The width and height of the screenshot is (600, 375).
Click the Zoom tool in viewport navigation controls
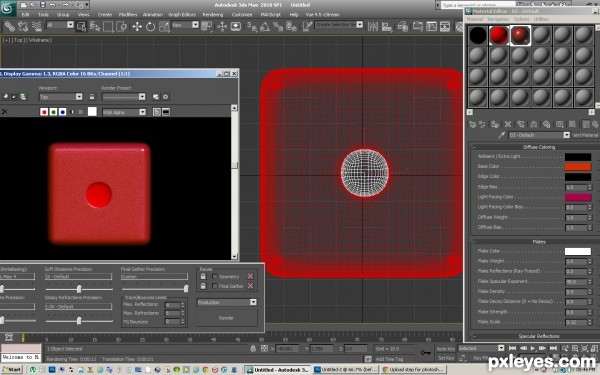[565, 348]
